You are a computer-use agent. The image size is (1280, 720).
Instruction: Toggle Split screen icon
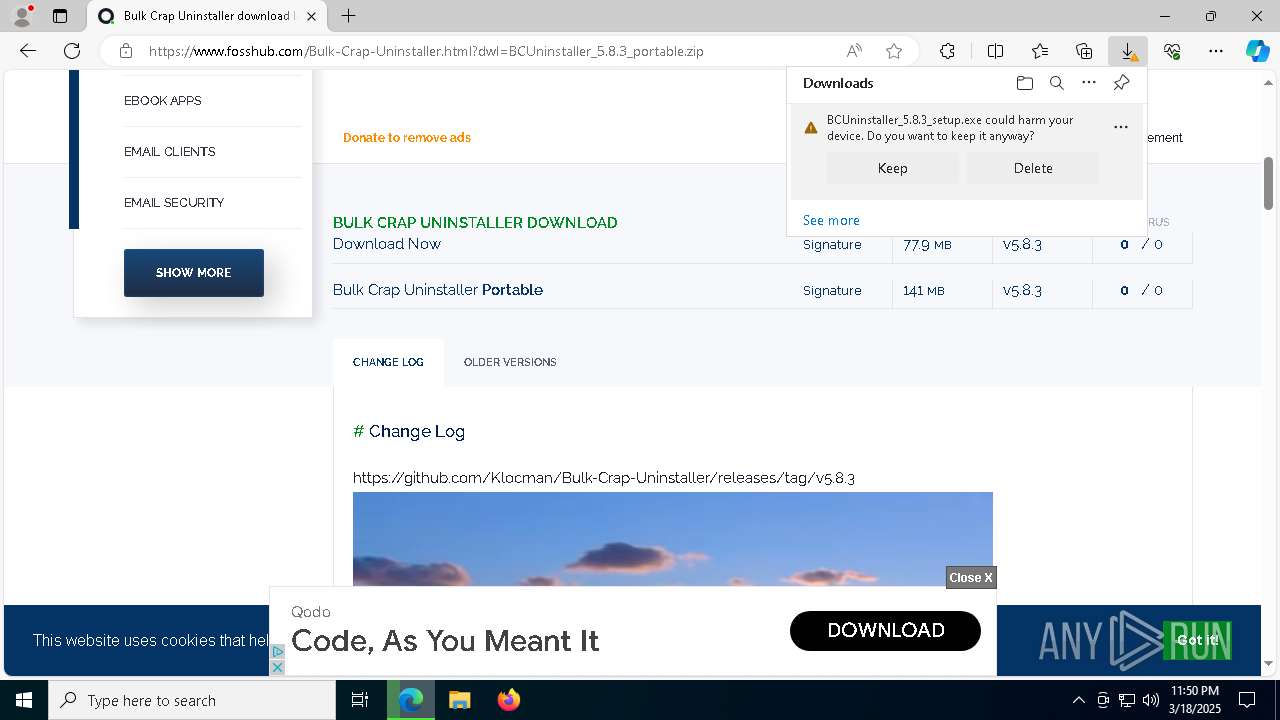(995, 51)
